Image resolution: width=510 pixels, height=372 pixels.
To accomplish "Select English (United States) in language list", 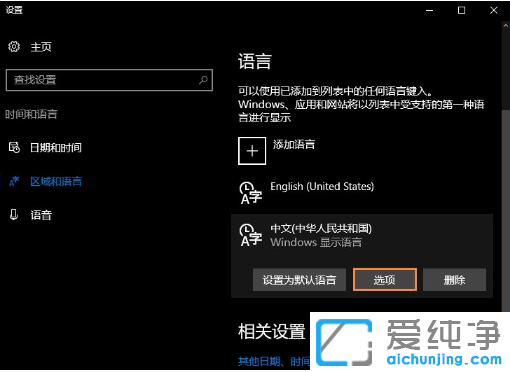I will [x=322, y=186].
